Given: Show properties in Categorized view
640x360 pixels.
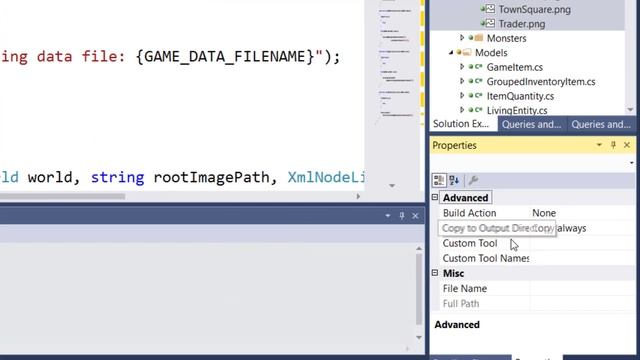Looking at the screenshot, I should [x=439, y=180].
